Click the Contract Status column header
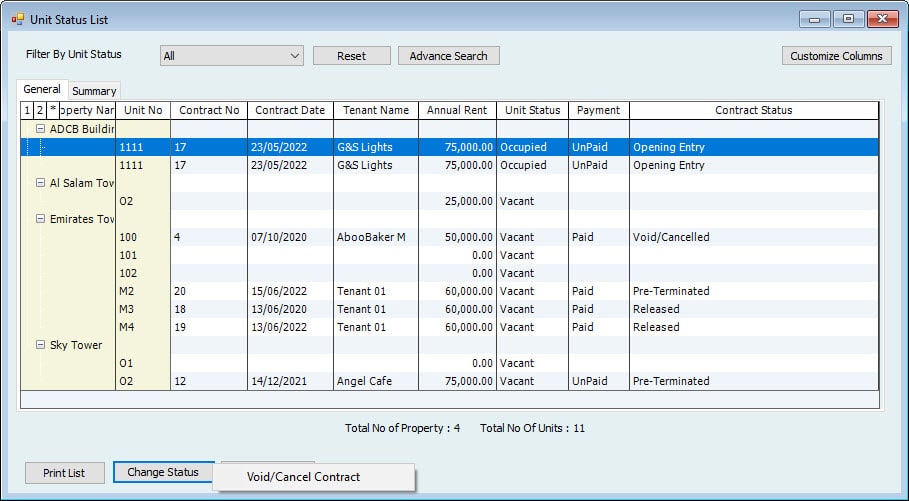Image resolution: width=909 pixels, height=501 pixels. coord(754,110)
